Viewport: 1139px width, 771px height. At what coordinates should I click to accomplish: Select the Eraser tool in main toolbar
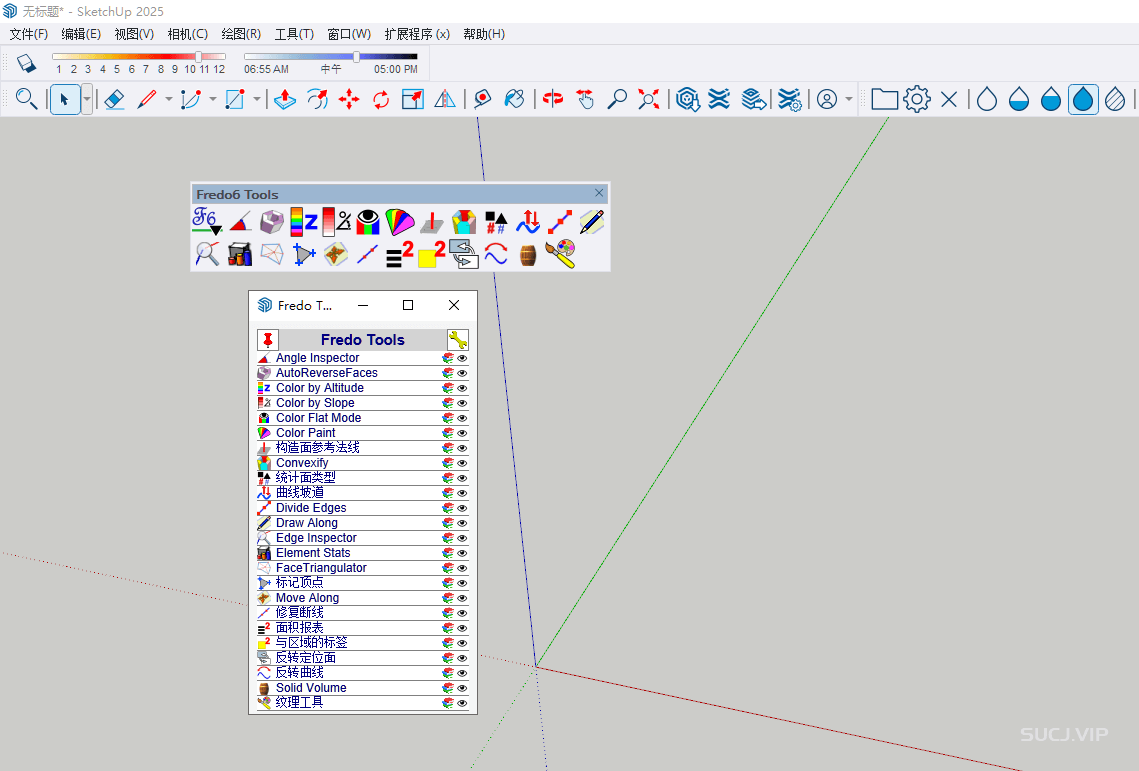point(114,99)
